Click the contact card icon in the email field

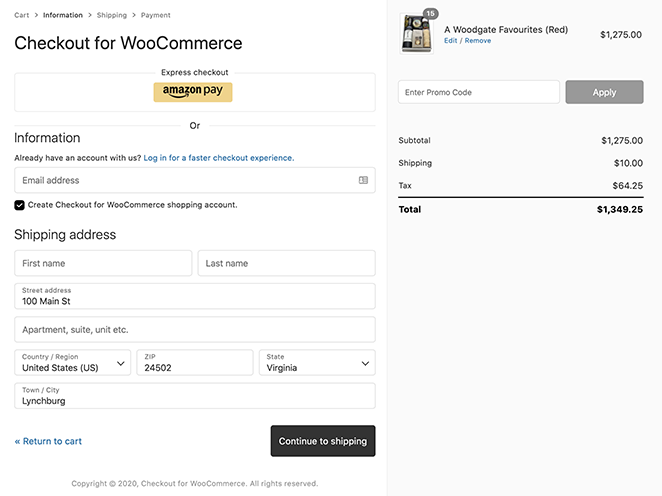[x=364, y=181]
